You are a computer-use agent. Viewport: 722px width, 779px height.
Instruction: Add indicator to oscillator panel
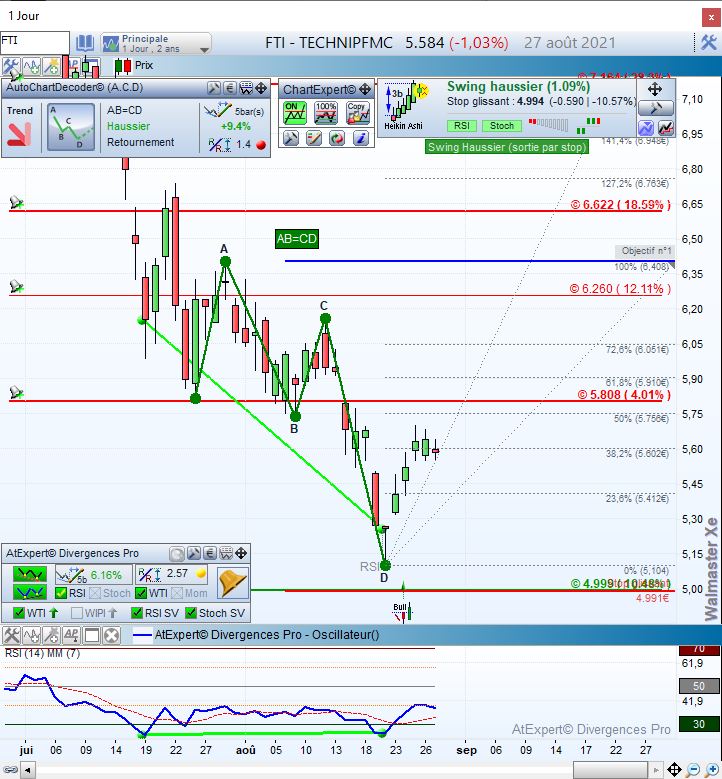[31, 635]
